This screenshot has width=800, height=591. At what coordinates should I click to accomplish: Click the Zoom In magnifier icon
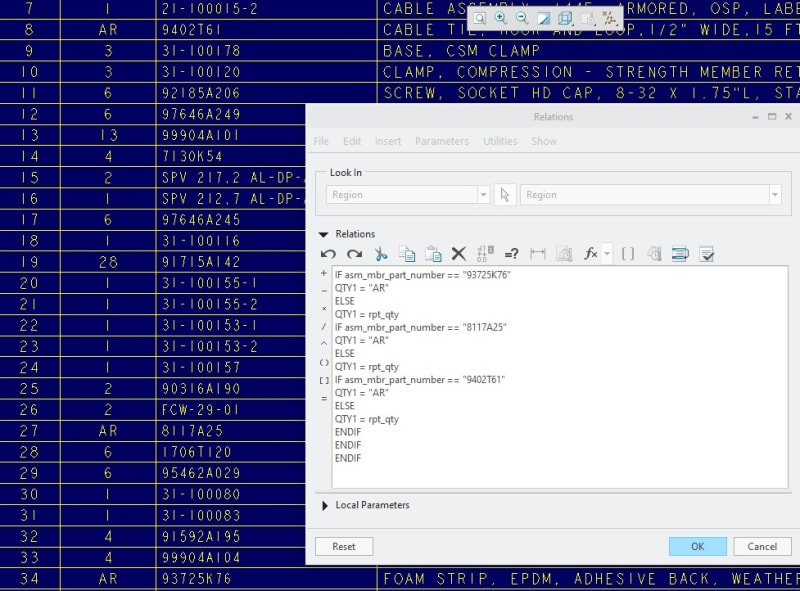pos(501,18)
